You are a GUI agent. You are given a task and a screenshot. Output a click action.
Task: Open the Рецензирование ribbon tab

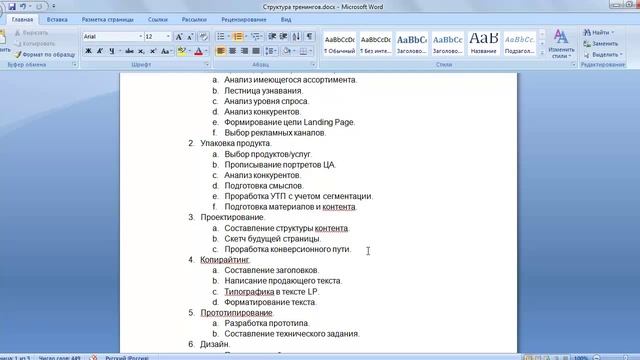click(x=244, y=20)
